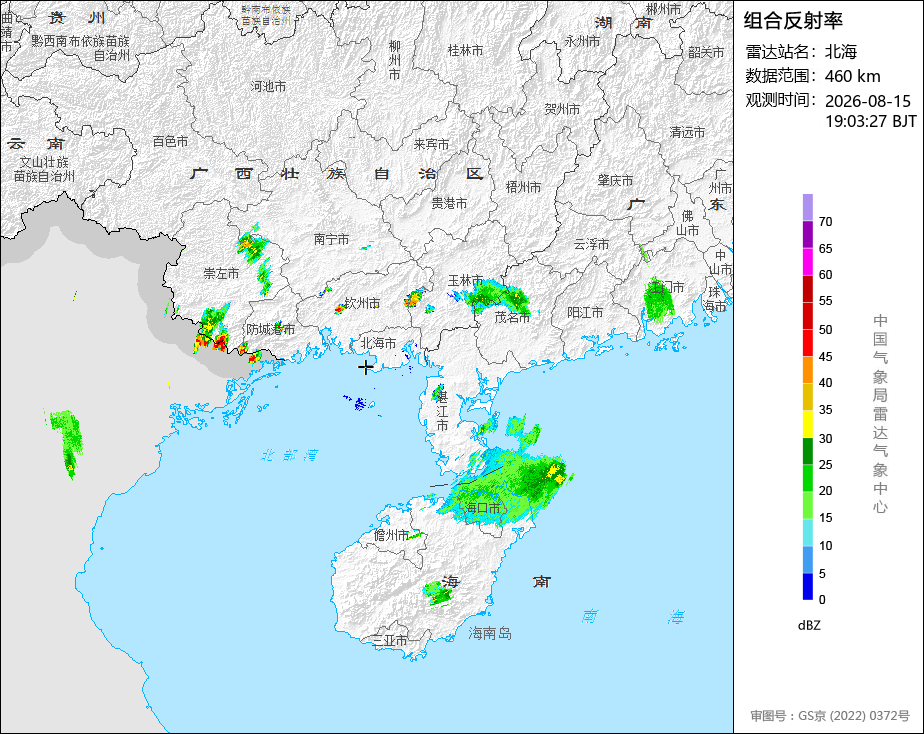Viewport: 924px width, 734px height.
Task: Click the magenta 60 dBZ legend block
Action: (x=807, y=261)
